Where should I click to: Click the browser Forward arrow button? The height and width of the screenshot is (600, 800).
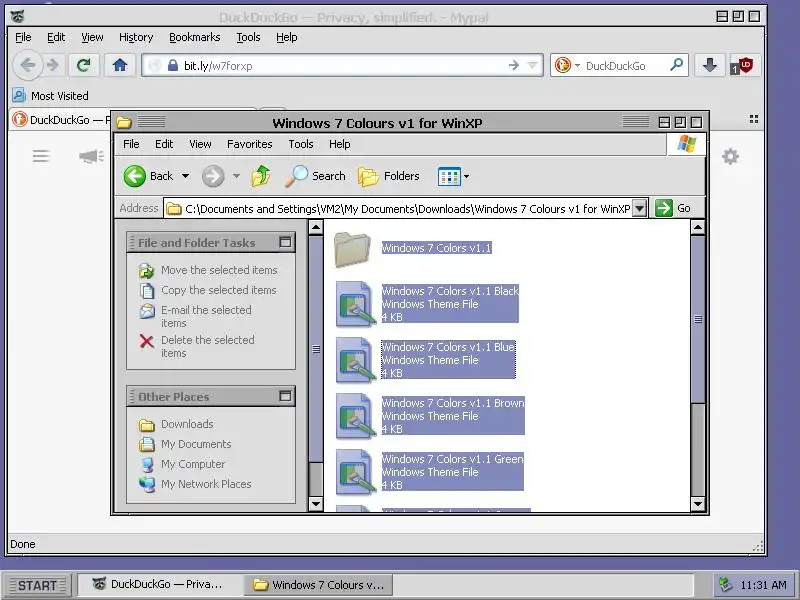coord(53,65)
